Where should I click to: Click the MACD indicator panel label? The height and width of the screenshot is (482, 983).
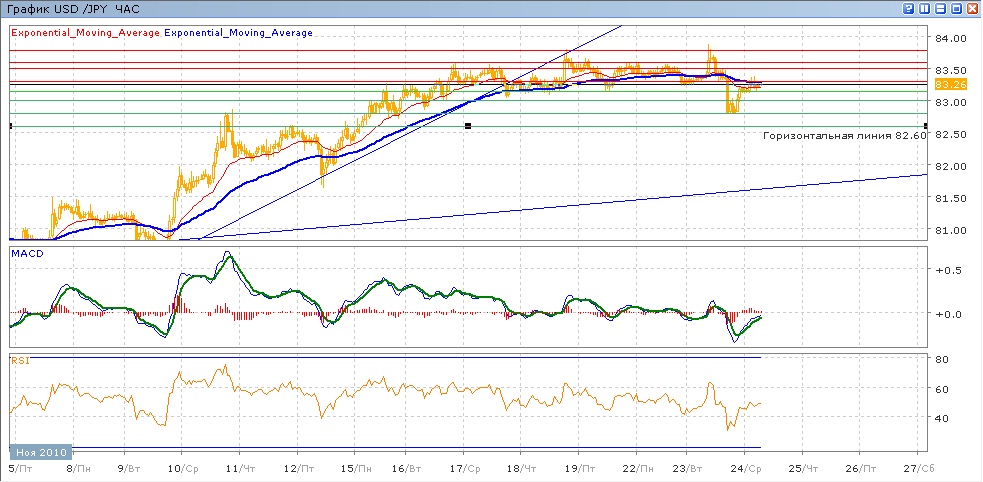[26, 254]
